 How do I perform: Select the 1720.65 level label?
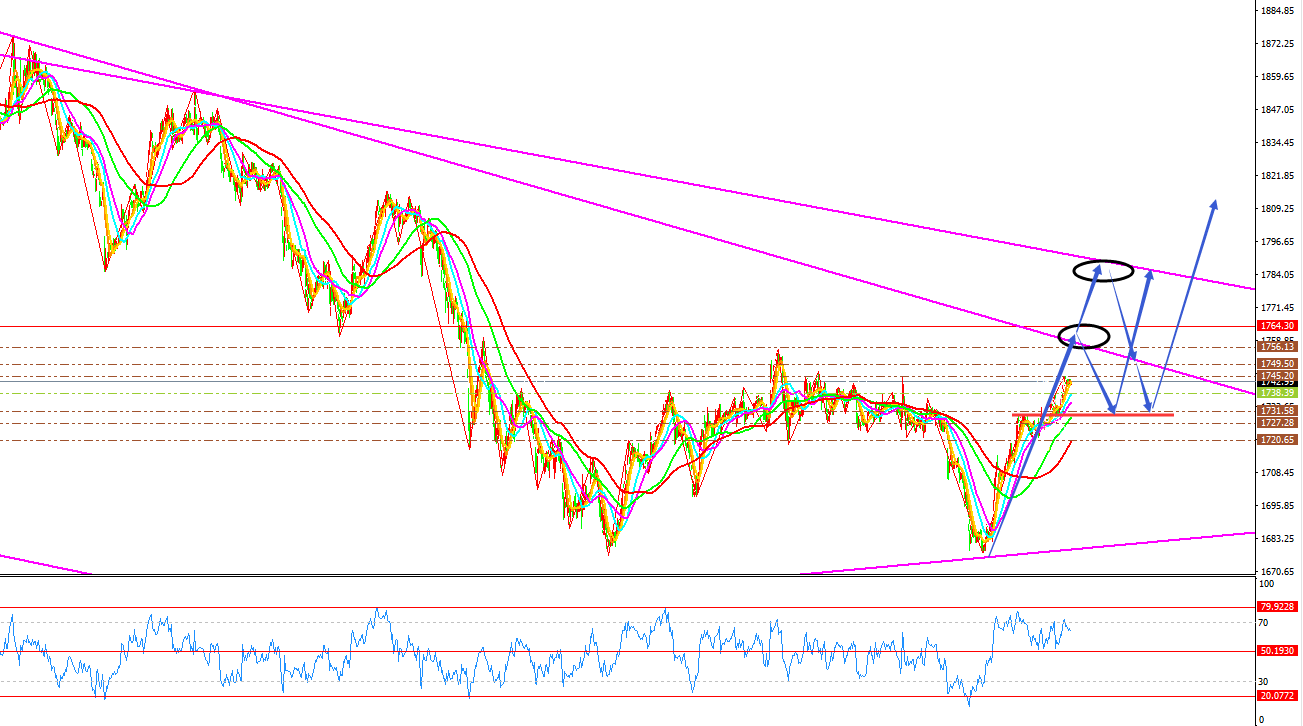[1277, 440]
